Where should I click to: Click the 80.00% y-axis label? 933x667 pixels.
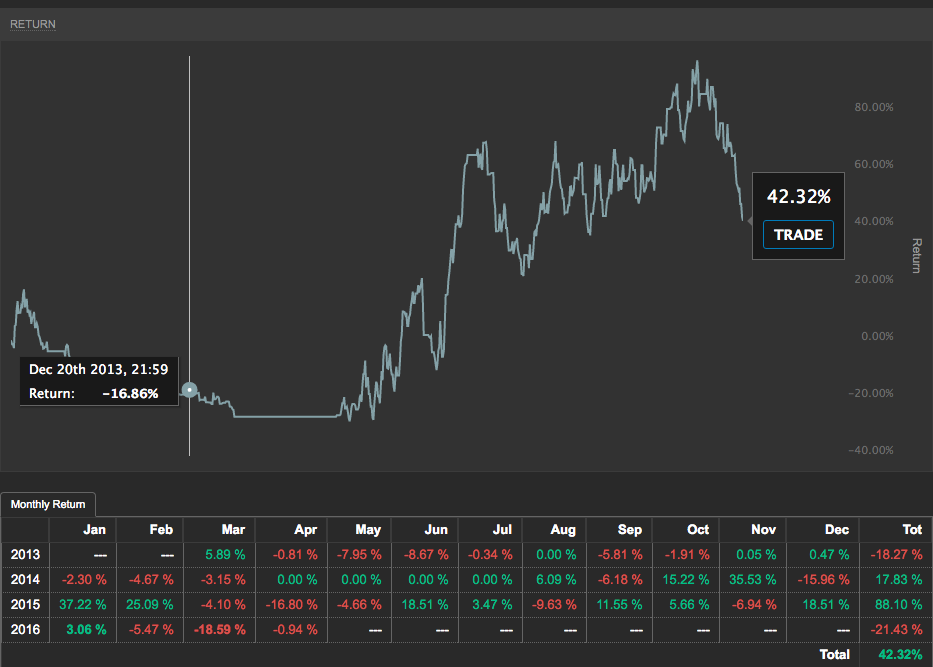(x=872, y=107)
